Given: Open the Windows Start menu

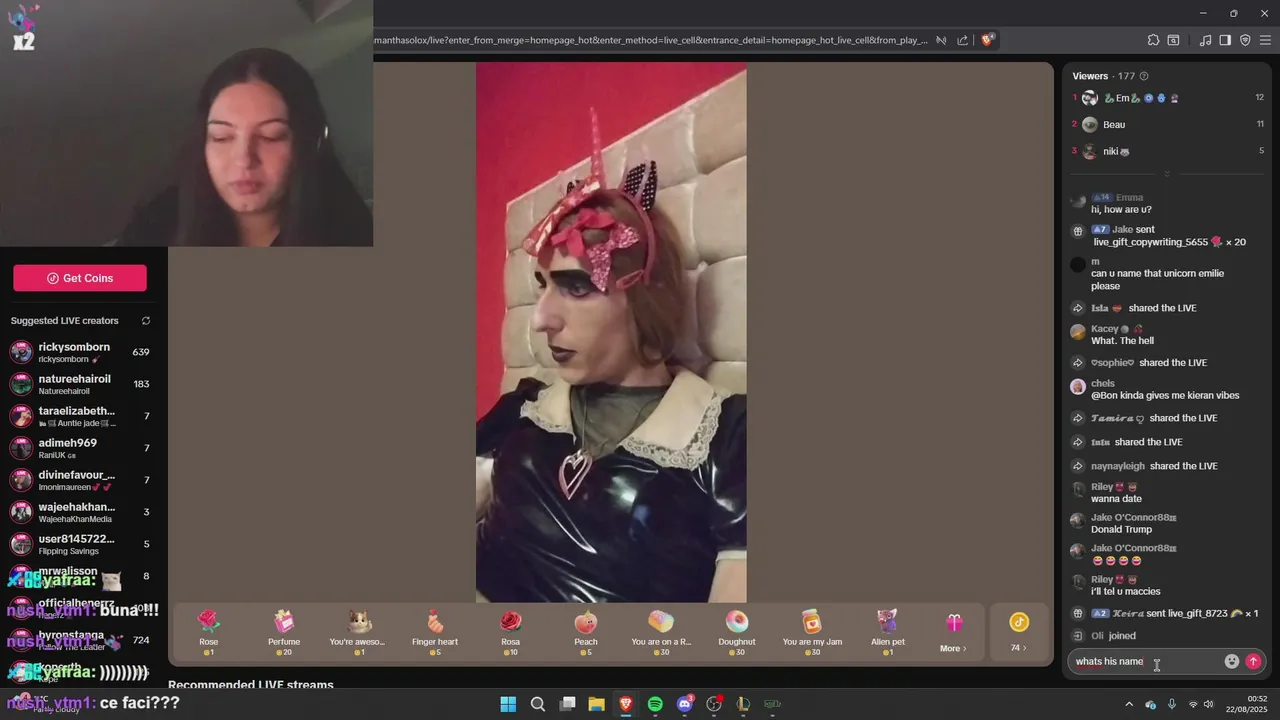Looking at the screenshot, I should point(508,704).
